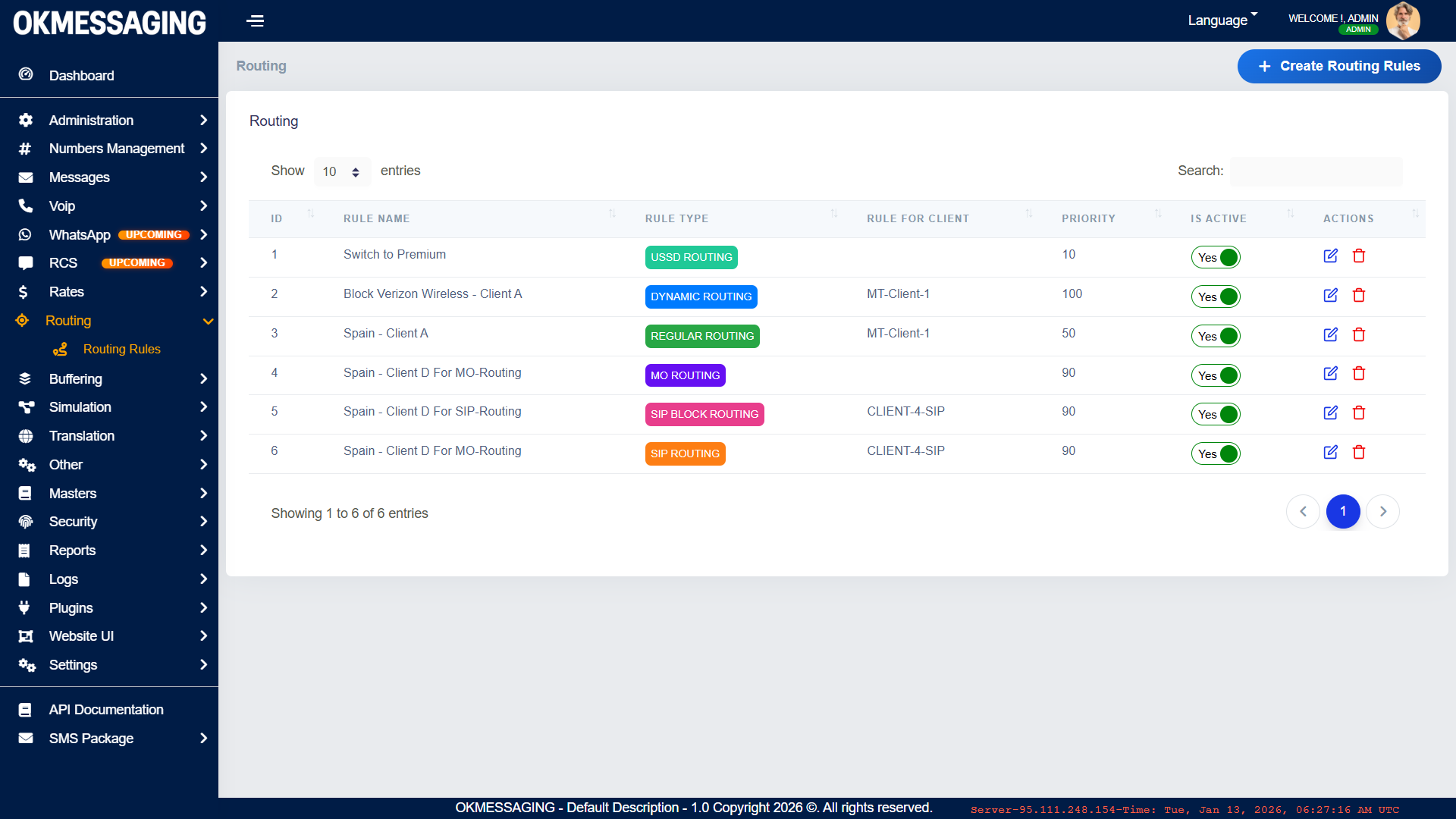The width and height of the screenshot is (1456, 819).
Task: Edit the Switch to Premium rule
Action: pos(1330,256)
